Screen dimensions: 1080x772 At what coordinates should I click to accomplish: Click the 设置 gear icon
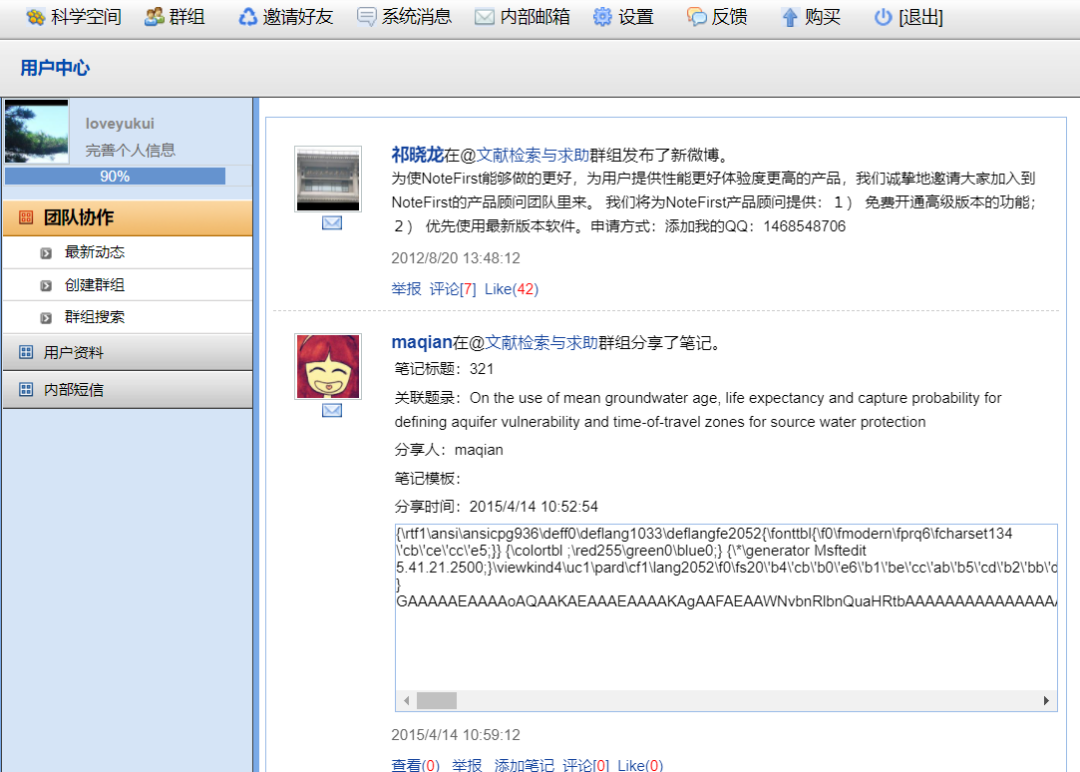tap(603, 17)
